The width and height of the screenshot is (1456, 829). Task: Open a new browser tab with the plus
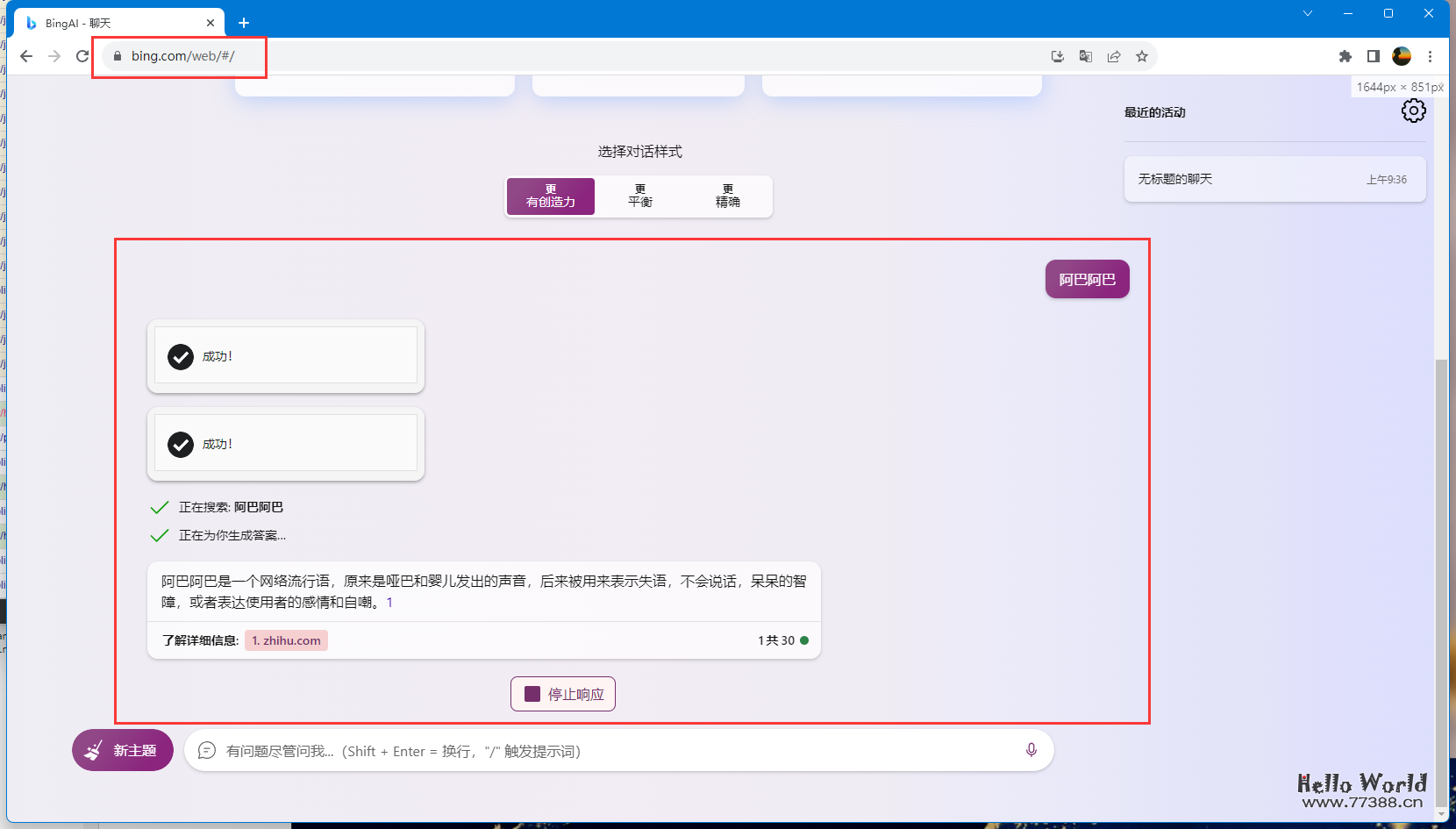pos(244,22)
